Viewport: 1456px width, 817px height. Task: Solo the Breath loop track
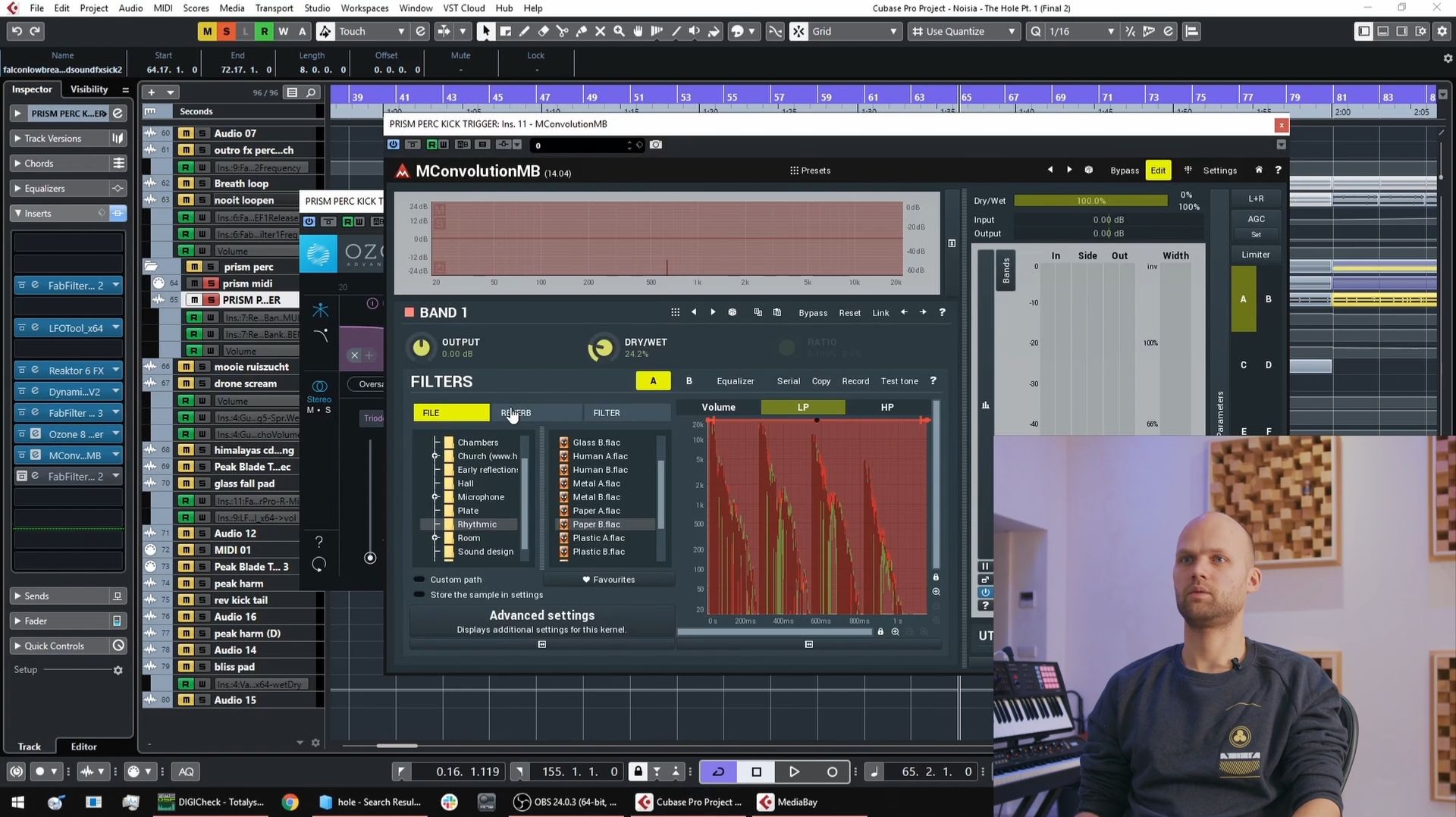coord(202,183)
